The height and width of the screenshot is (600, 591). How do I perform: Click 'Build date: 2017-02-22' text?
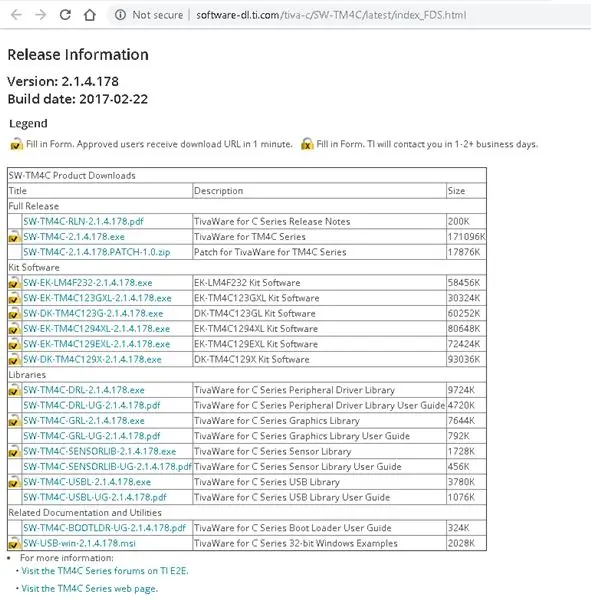pos(78,99)
